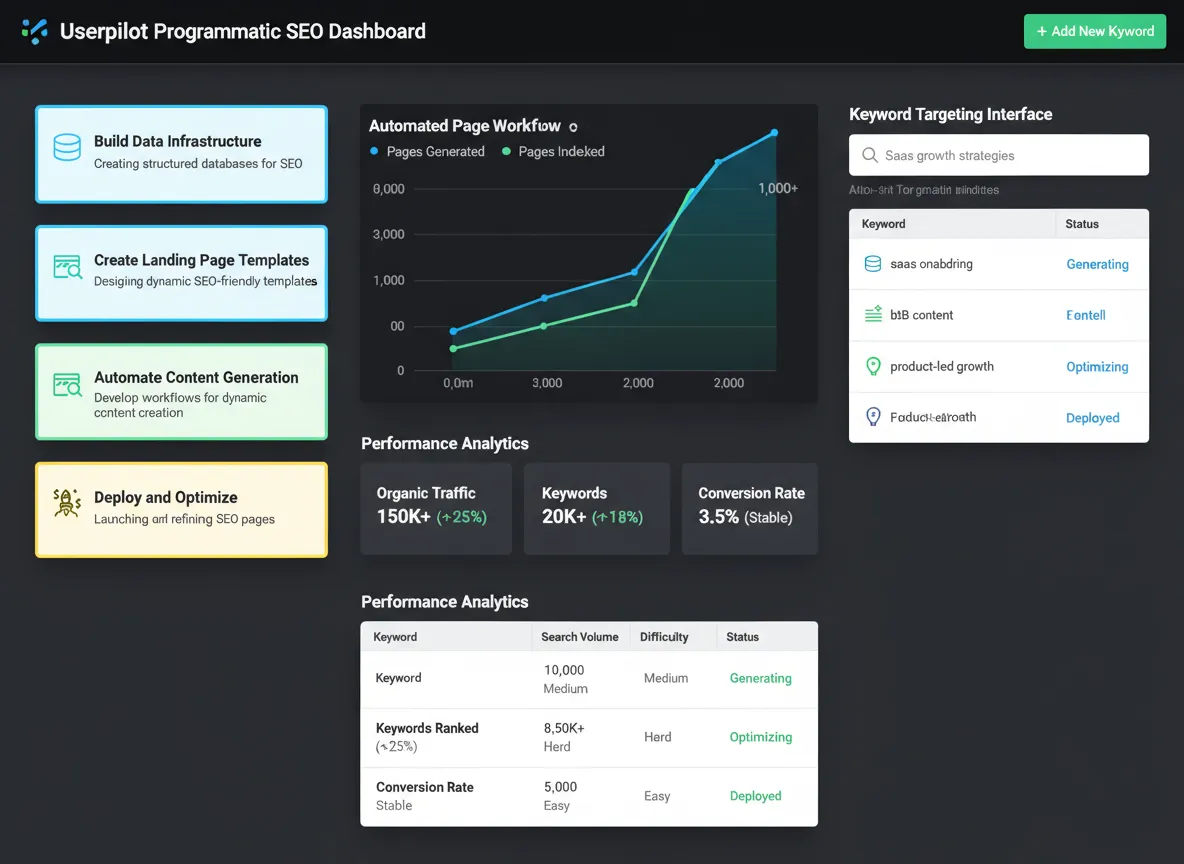1184x864 pixels.
Task: Click the pin icon beside product-led growth
Action: pos(872,366)
